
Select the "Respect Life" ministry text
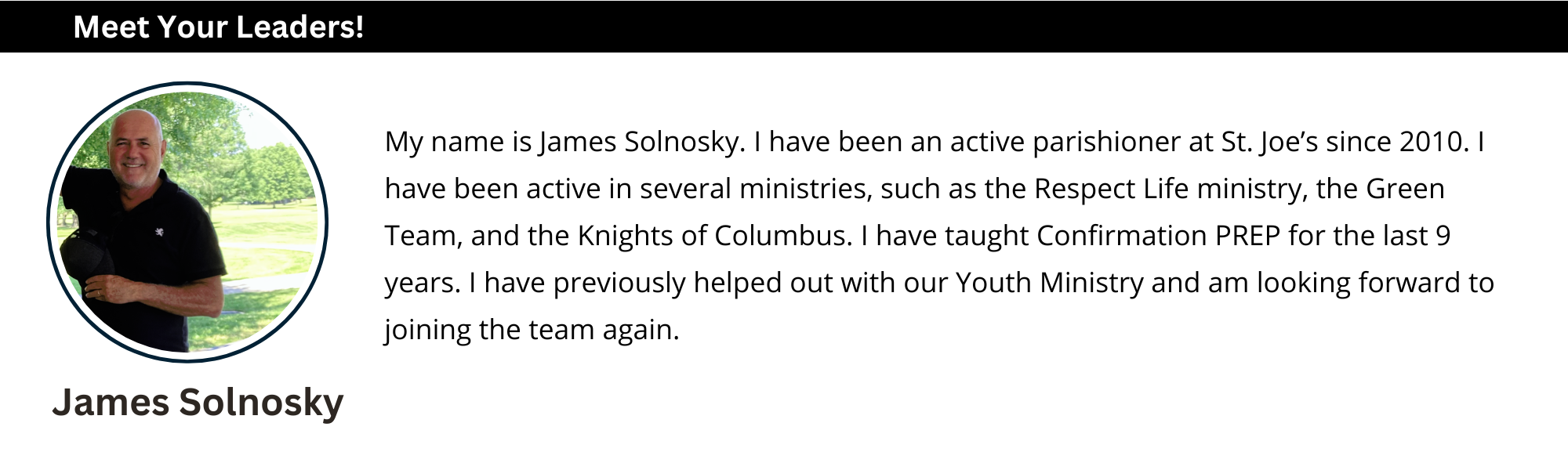tap(1111, 189)
